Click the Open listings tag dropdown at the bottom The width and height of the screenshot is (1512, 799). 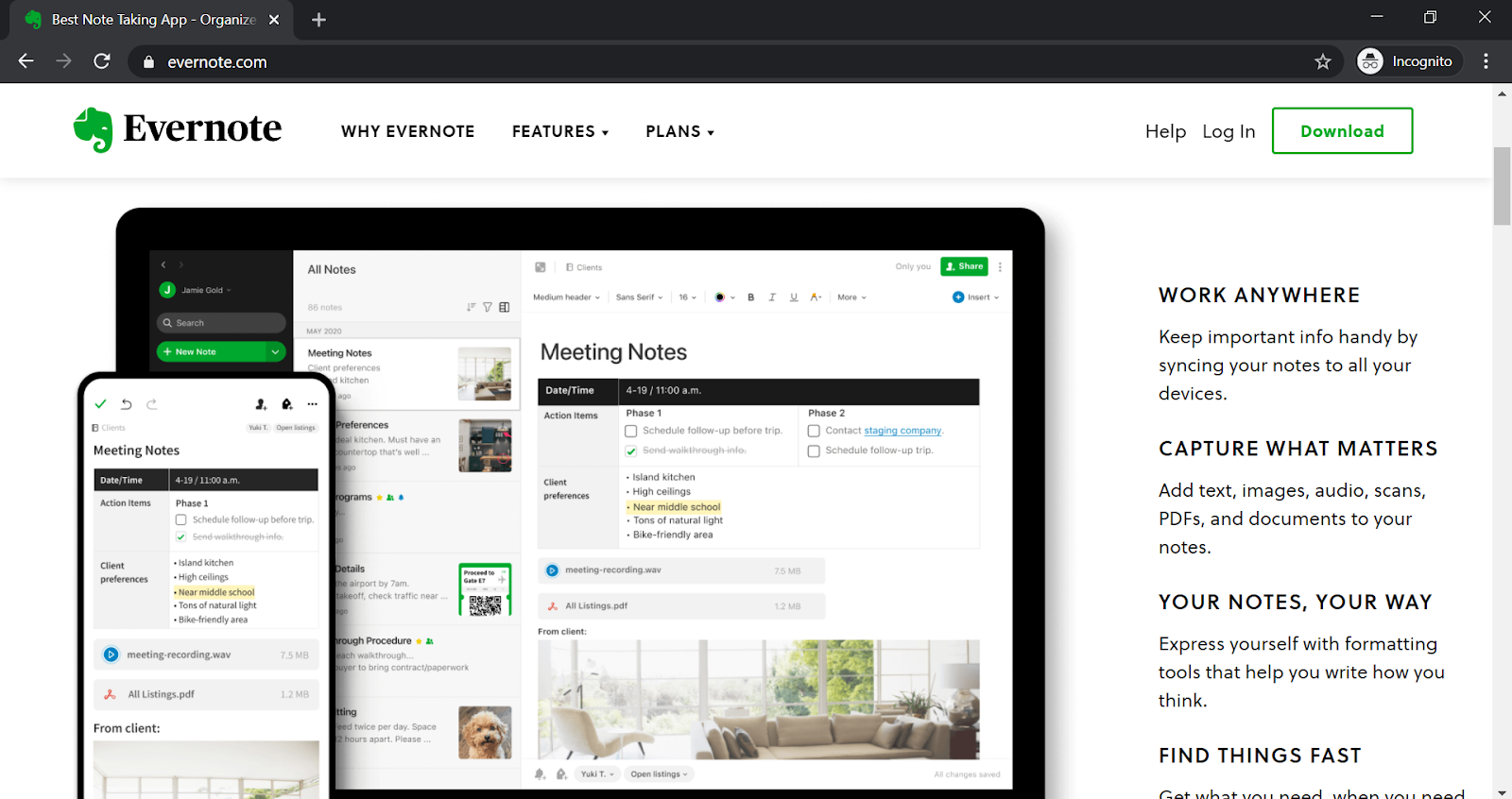click(659, 774)
